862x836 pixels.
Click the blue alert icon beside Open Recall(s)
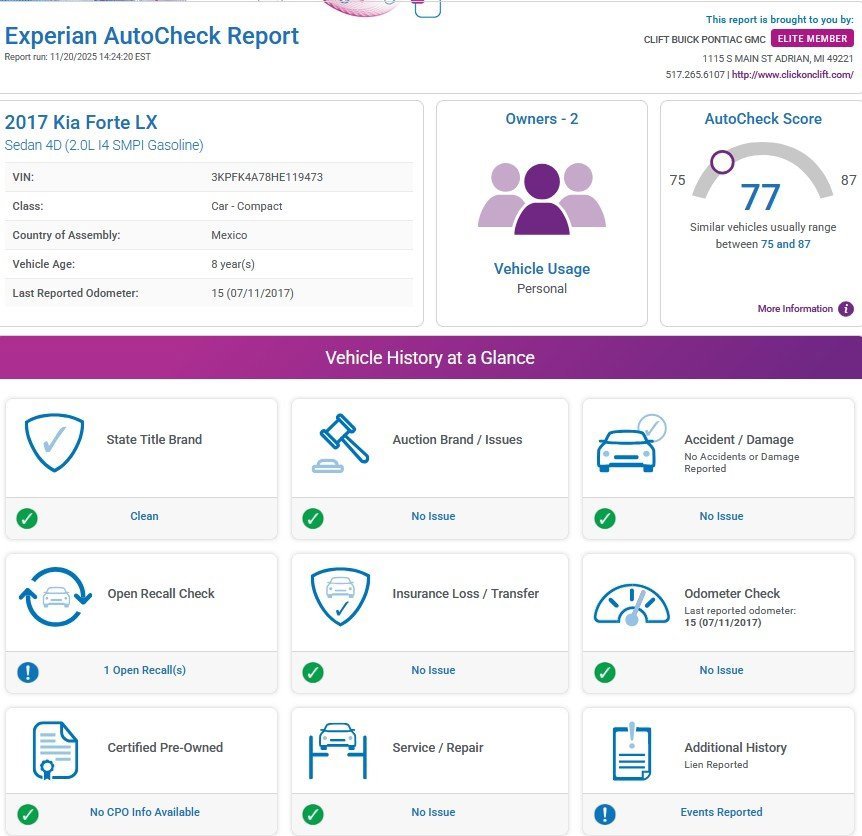pos(28,672)
